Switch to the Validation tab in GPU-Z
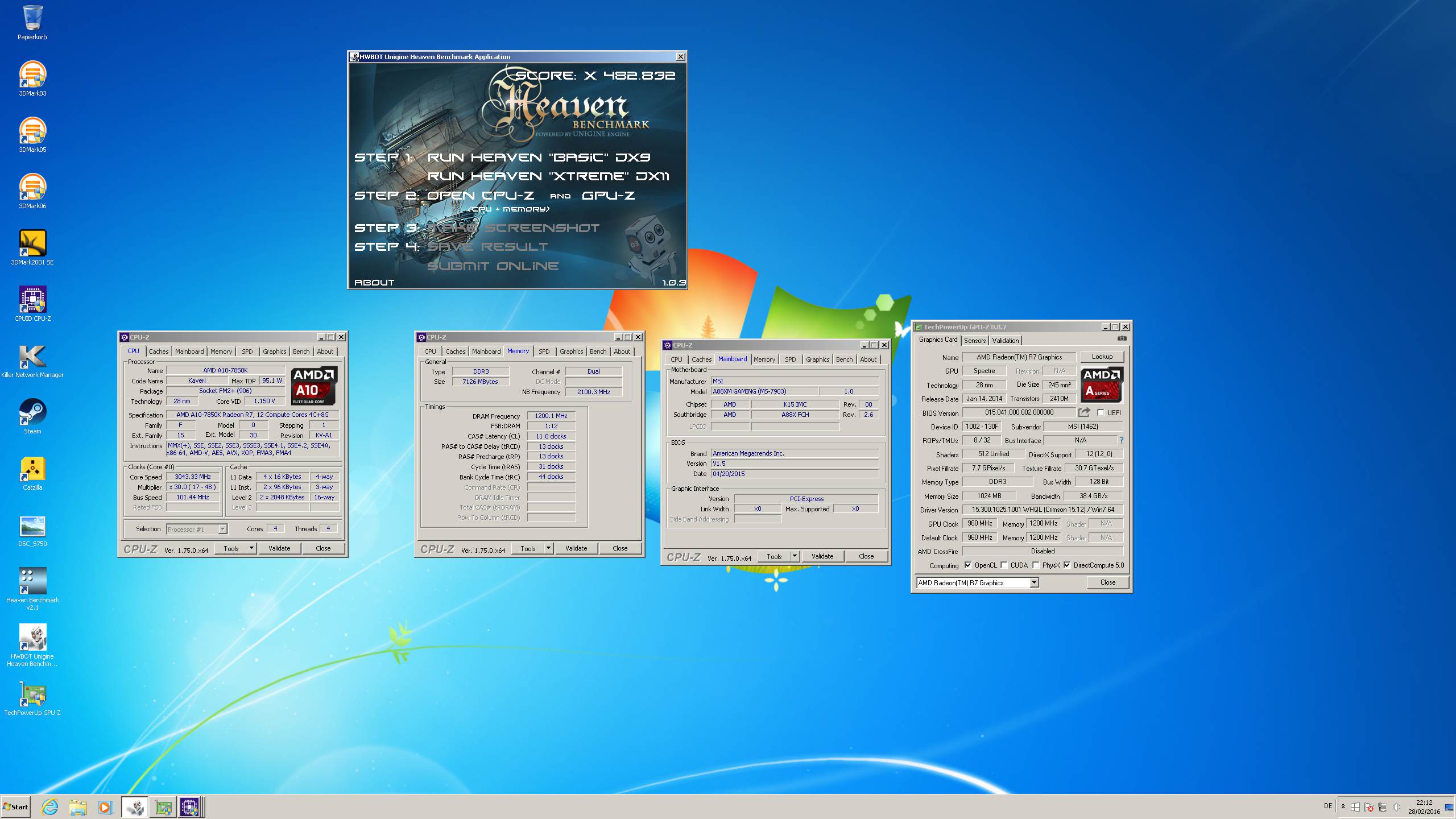Image resolution: width=1456 pixels, height=819 pixels. click(x=1006, y=340)
